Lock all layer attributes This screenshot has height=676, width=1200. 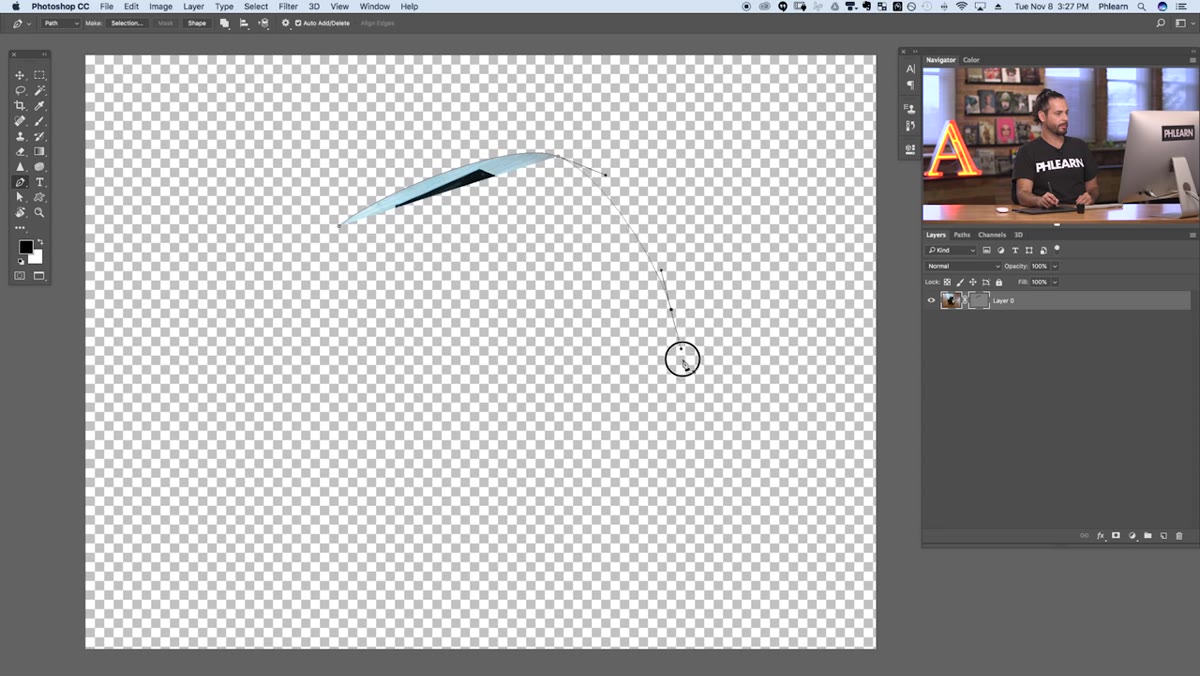(x=998, y=282)
